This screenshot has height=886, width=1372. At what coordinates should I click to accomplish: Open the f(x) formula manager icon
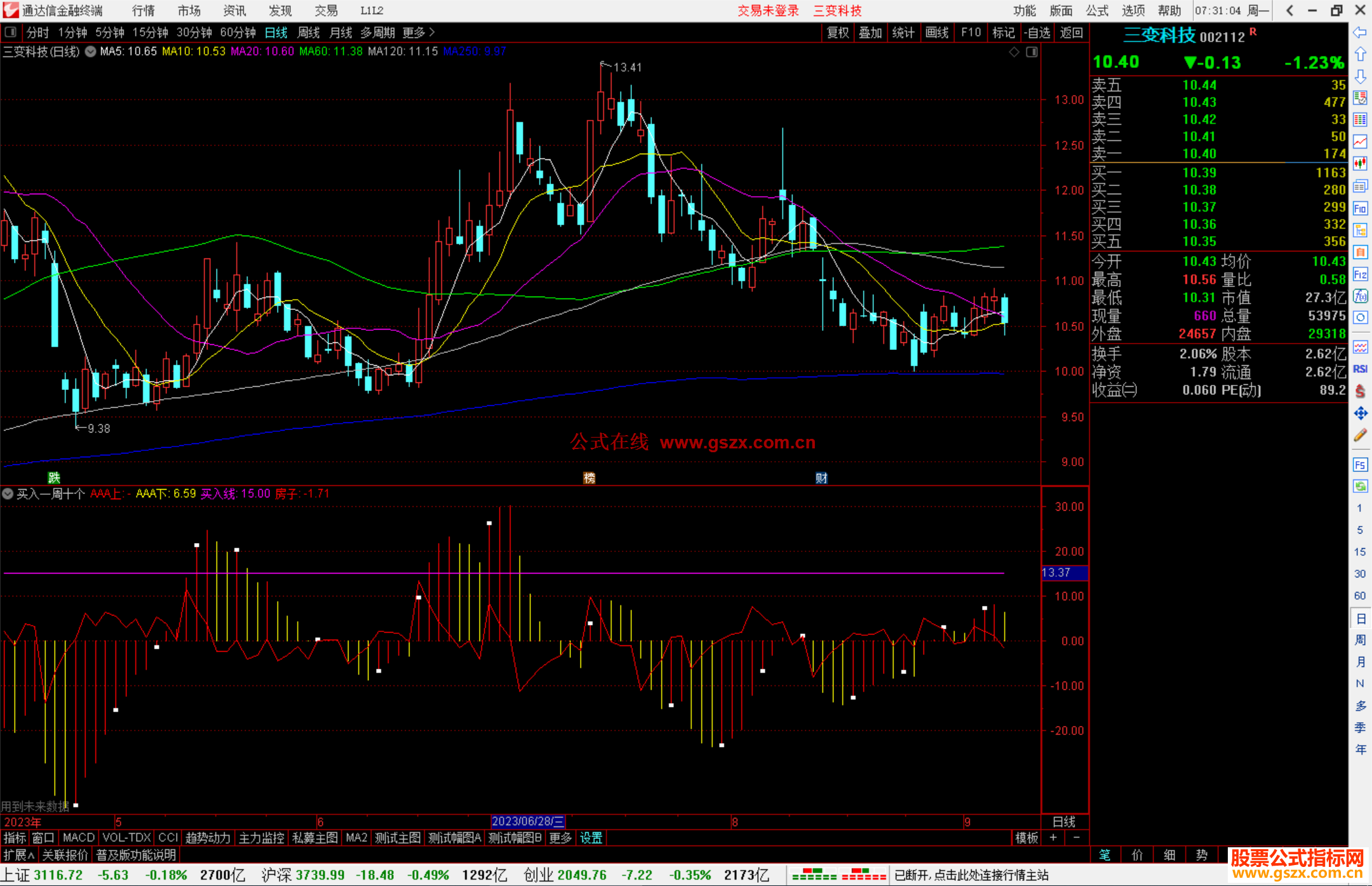[1360, 296]
